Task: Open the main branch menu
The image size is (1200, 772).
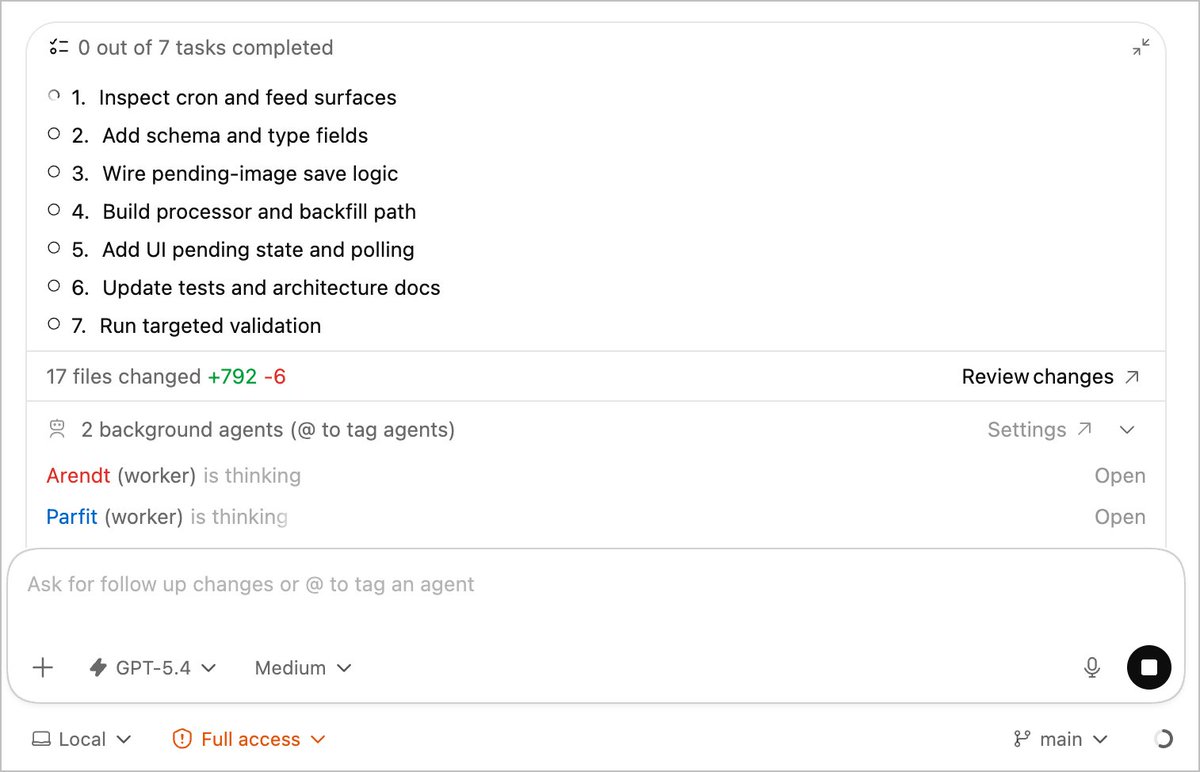Action: click(x=1061, y=739)
